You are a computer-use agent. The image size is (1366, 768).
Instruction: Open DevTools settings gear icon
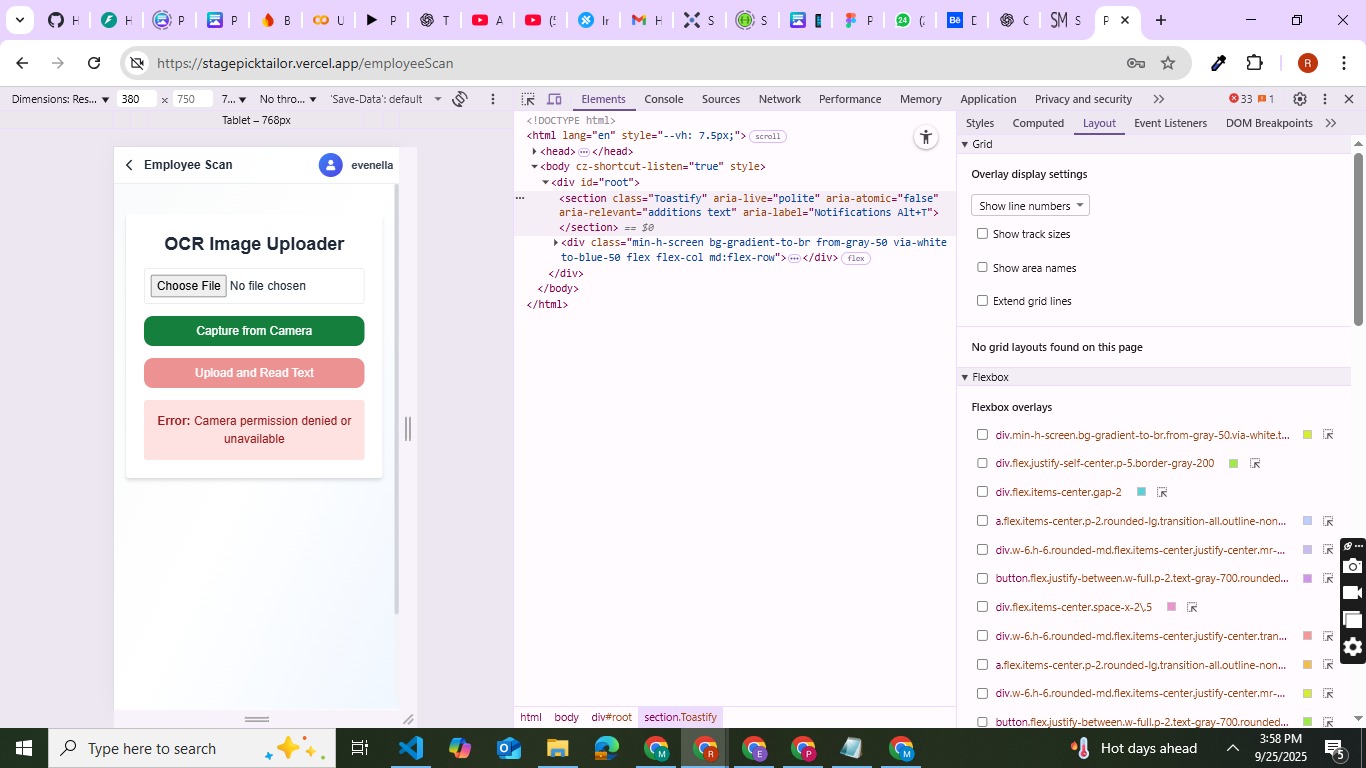(1299, 99)
